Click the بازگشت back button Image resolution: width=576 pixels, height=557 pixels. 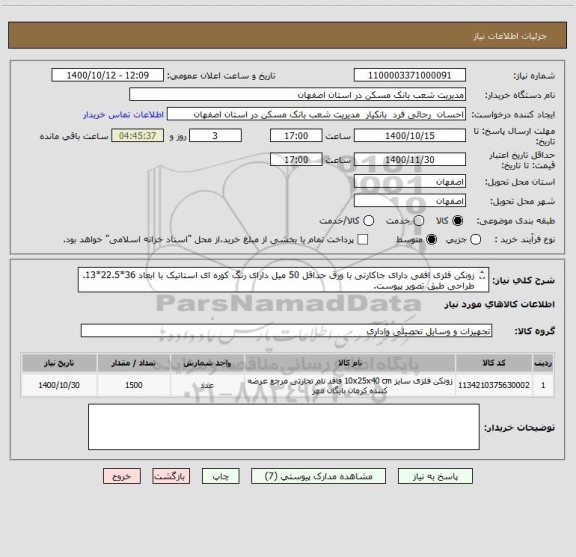171,476
